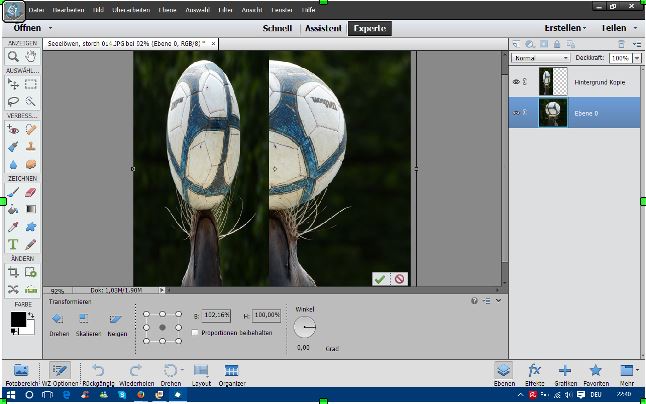Choose the Lasso selection tool
The image size is (646, 404).
tap(14, 101)
